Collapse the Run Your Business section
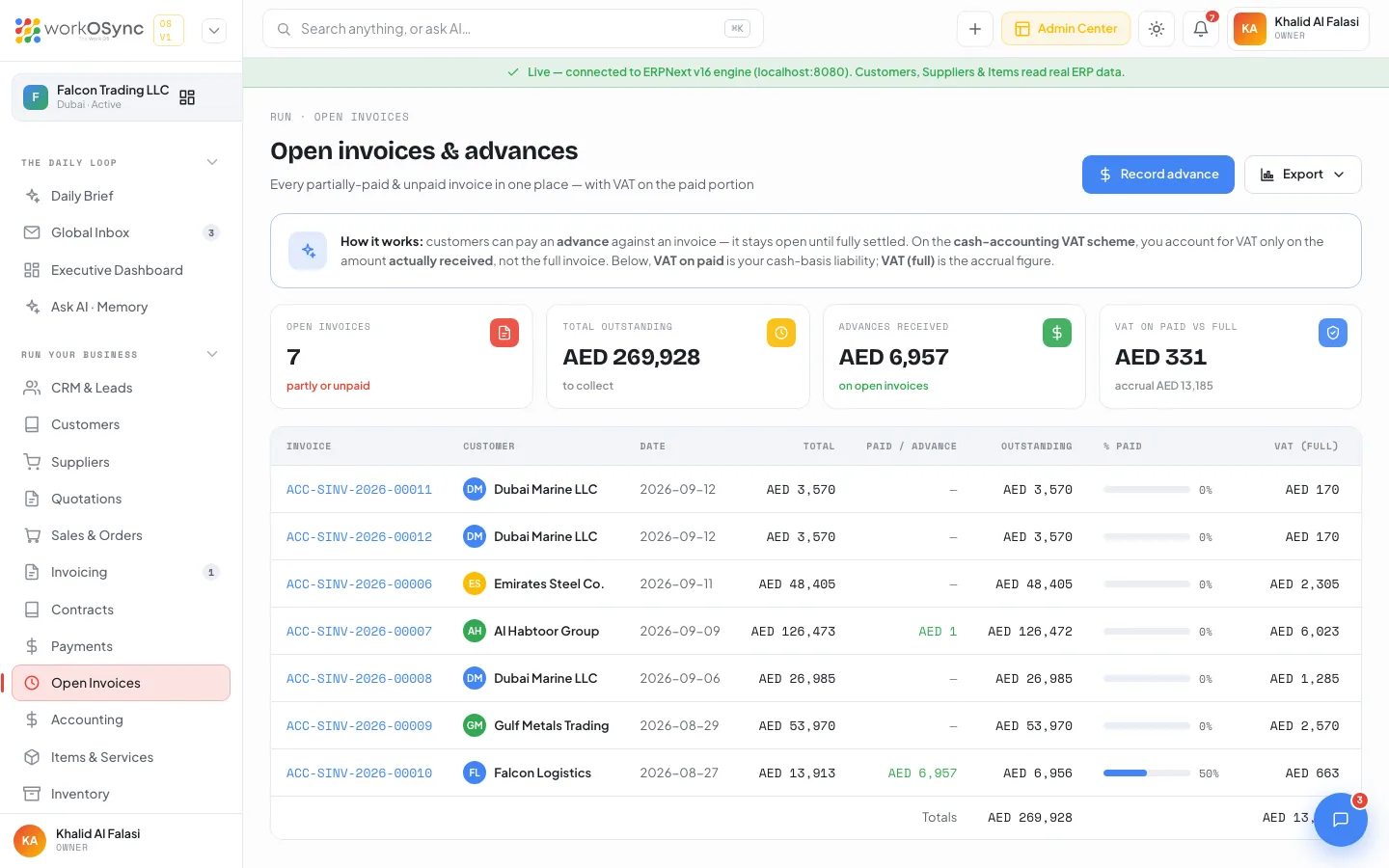The width and height of the screenshot is (1389, 868). 212,354
